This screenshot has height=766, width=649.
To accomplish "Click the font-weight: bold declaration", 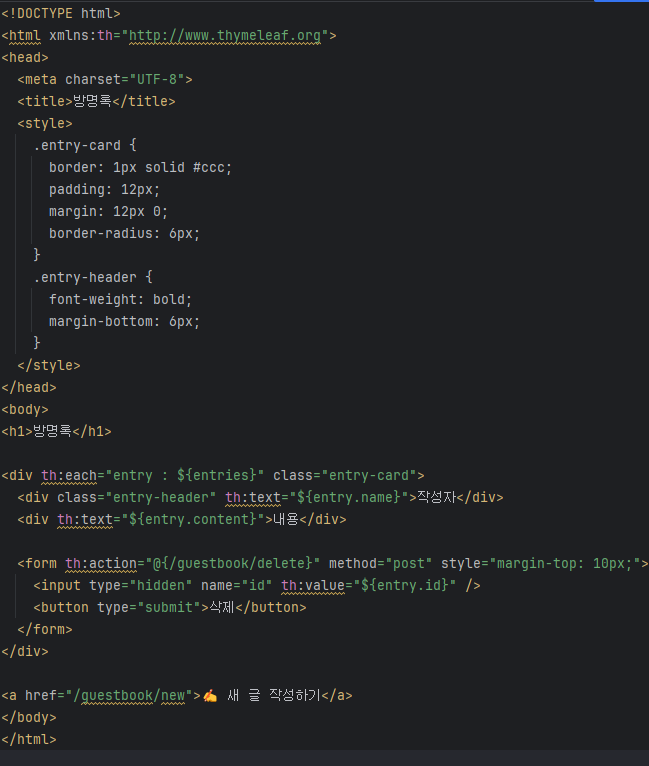I will [x=121, y=299].
